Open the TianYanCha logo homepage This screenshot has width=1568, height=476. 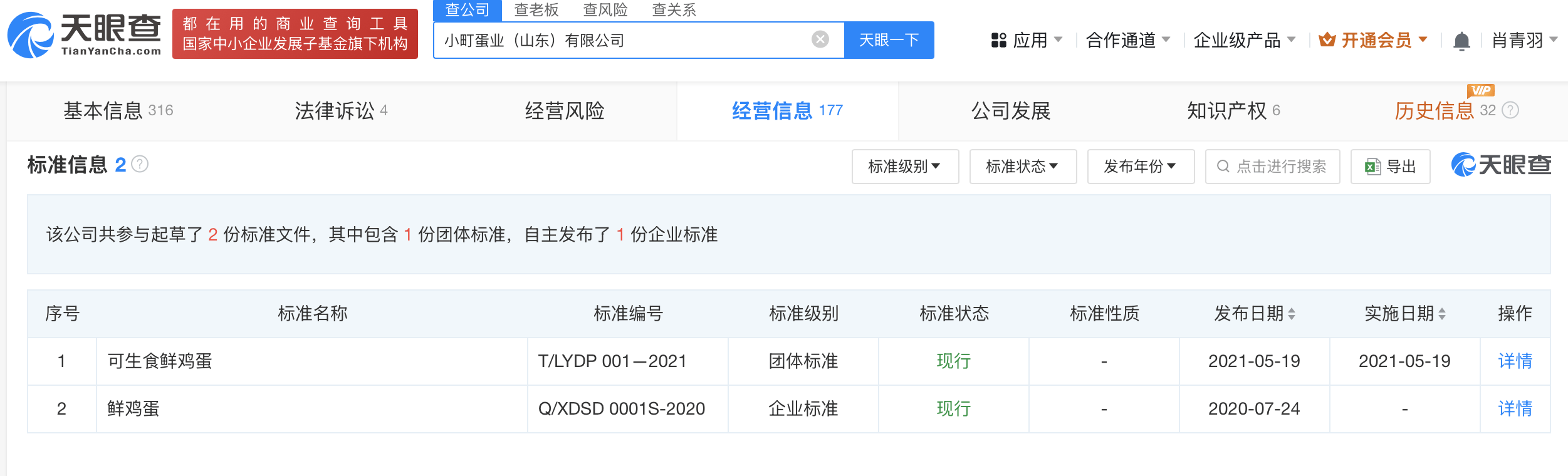[84, 34]
